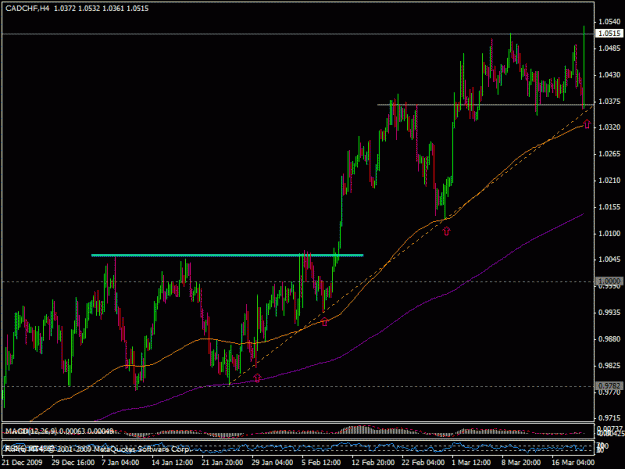Click the current price label 1.0515
This screenshot has height=469, width=625.
[x=609, y=33]
